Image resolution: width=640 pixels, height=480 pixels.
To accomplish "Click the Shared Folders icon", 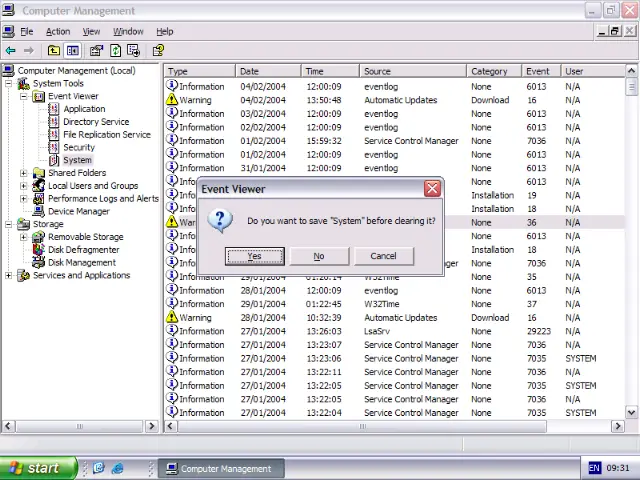I will 38,173.
